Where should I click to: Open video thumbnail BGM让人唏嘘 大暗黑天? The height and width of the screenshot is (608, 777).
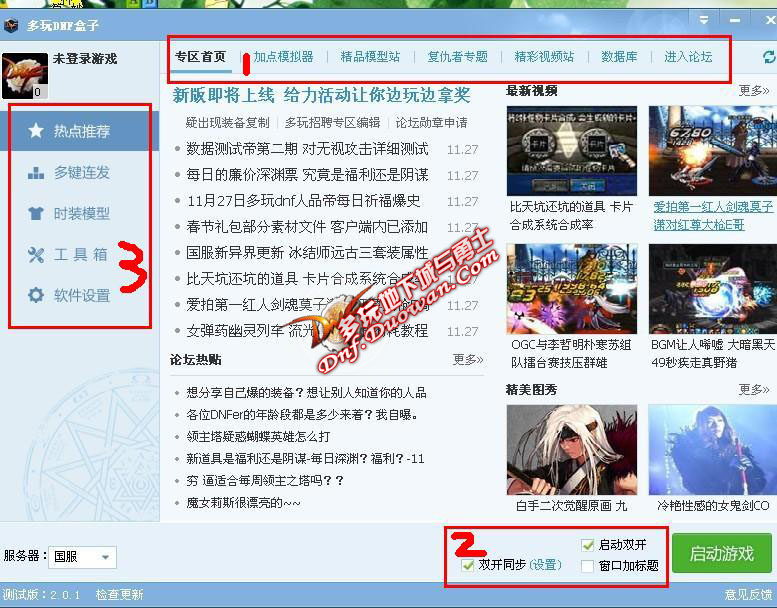coord(713,288)
